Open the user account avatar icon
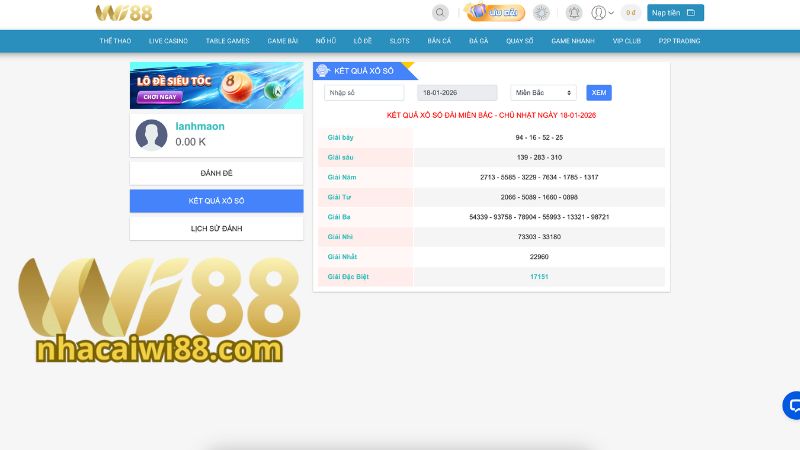 point(598,12)
